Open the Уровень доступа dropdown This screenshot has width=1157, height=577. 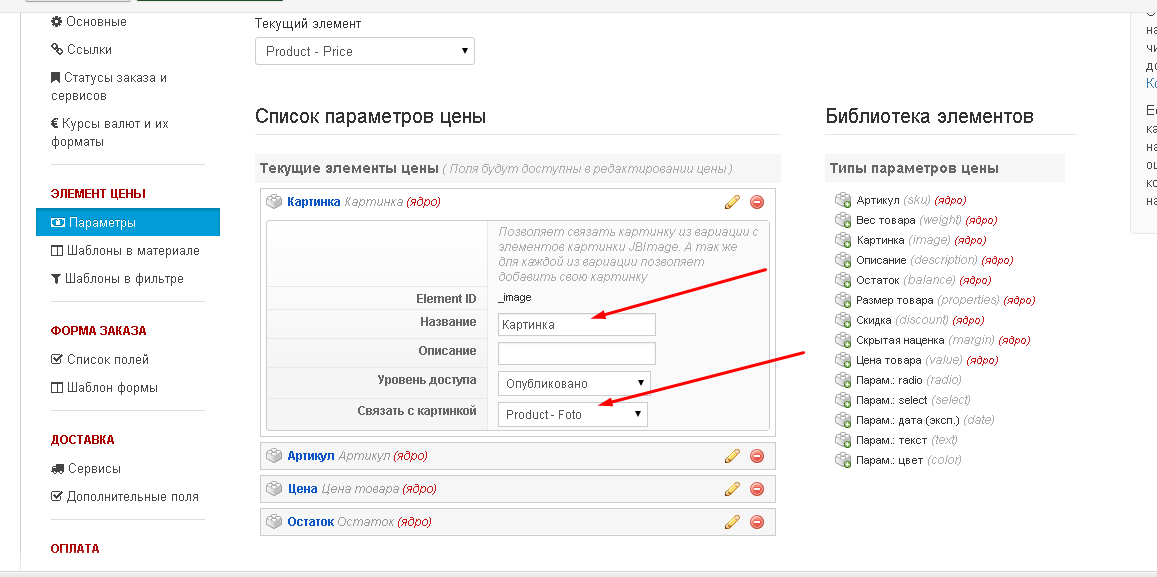pyautogui.click(x=573, y=383)
